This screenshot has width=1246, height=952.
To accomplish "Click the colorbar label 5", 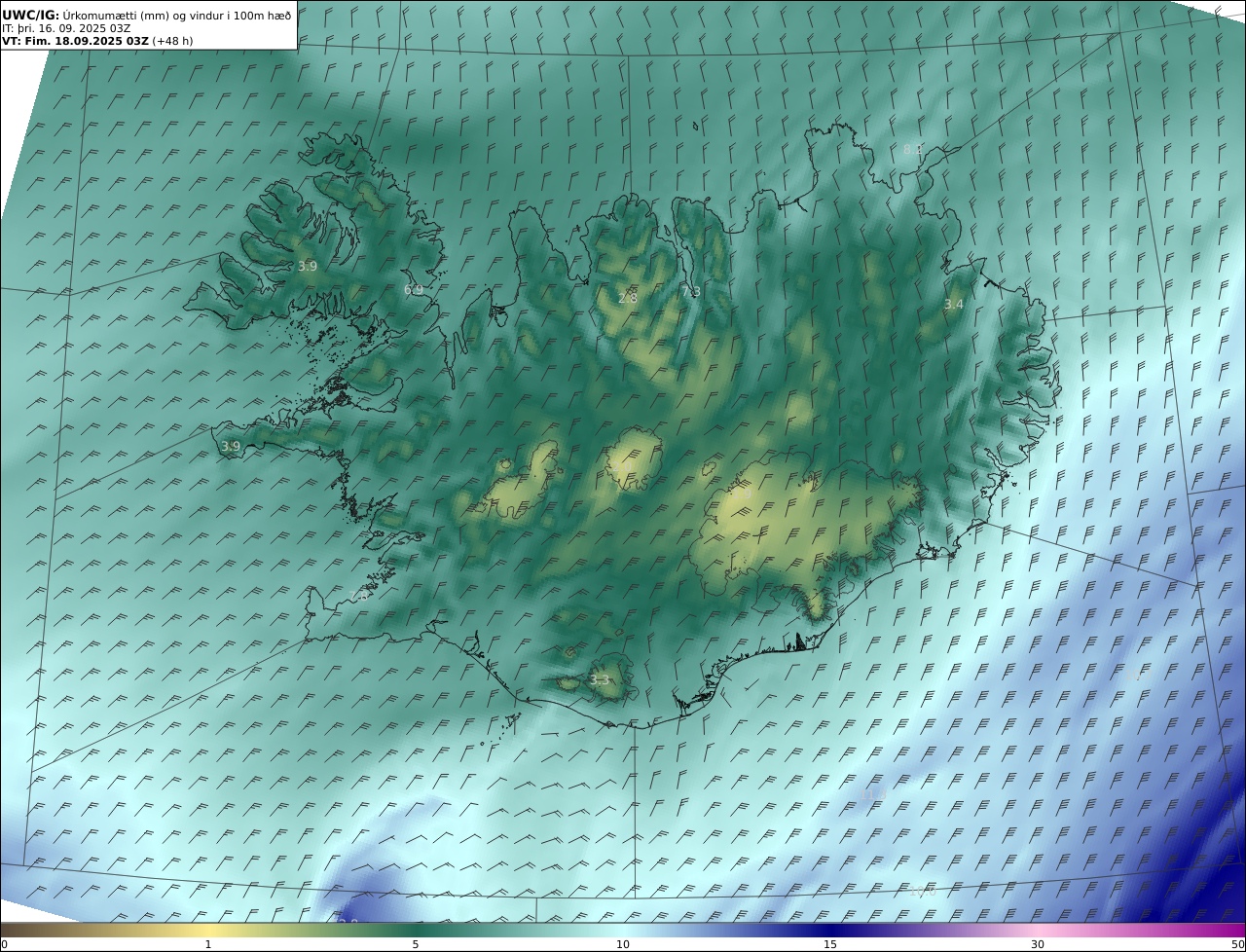I will click(x=416, y=944).
